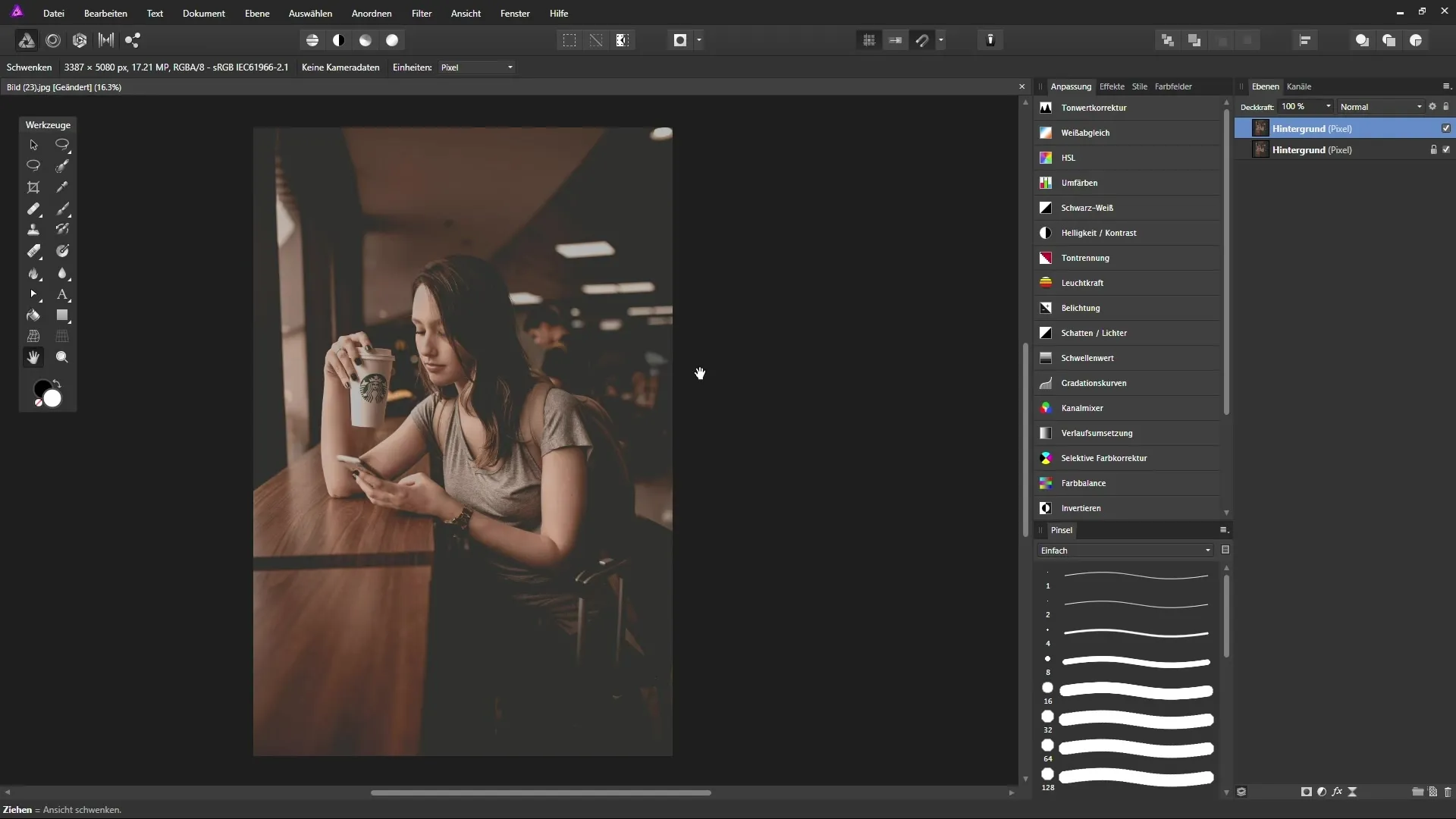
Task: Open Ebenen panel options menu
Action: pyautogui.click(x=1446, y=86)
